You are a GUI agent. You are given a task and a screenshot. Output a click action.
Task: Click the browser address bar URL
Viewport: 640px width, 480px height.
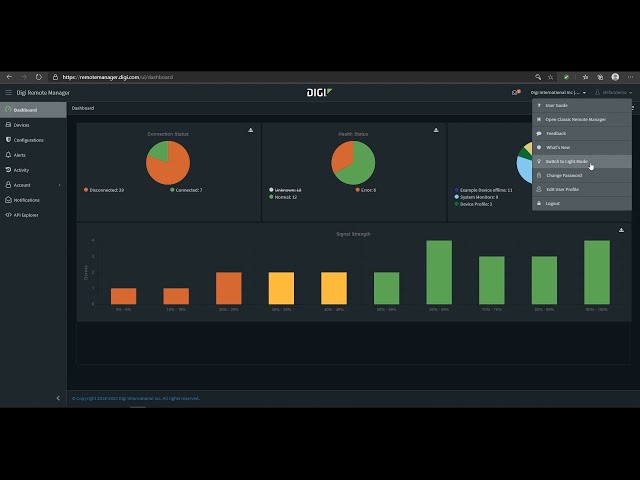pyautogui.click(x=118, y=77)
